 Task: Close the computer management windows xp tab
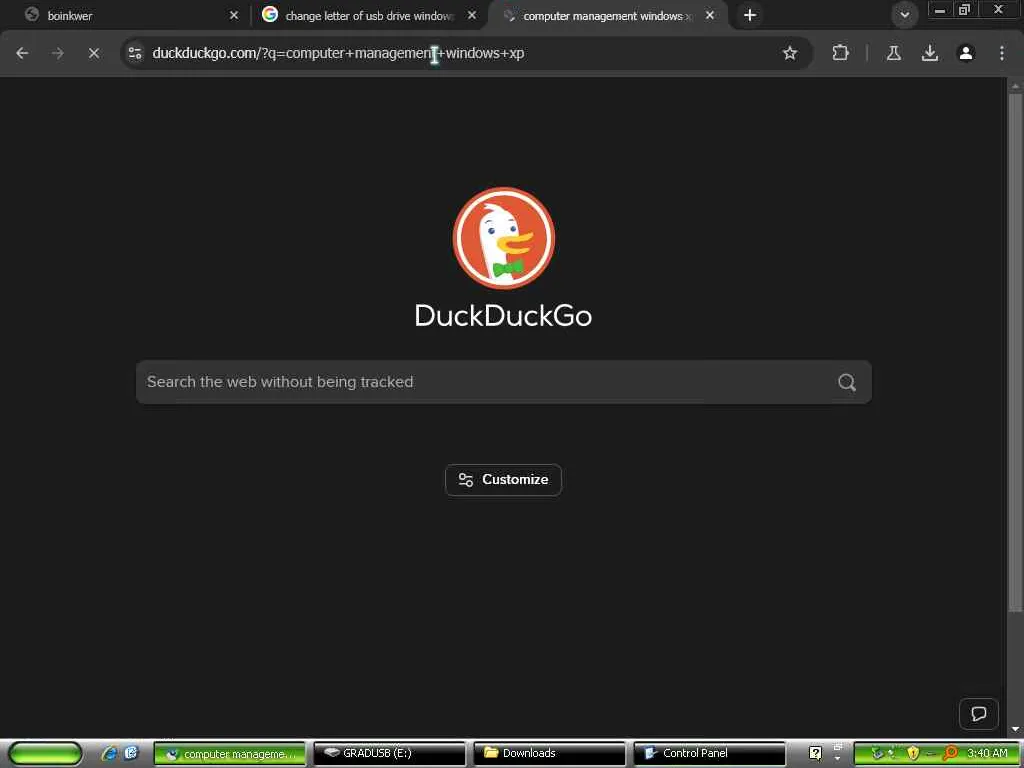point(710,15)
